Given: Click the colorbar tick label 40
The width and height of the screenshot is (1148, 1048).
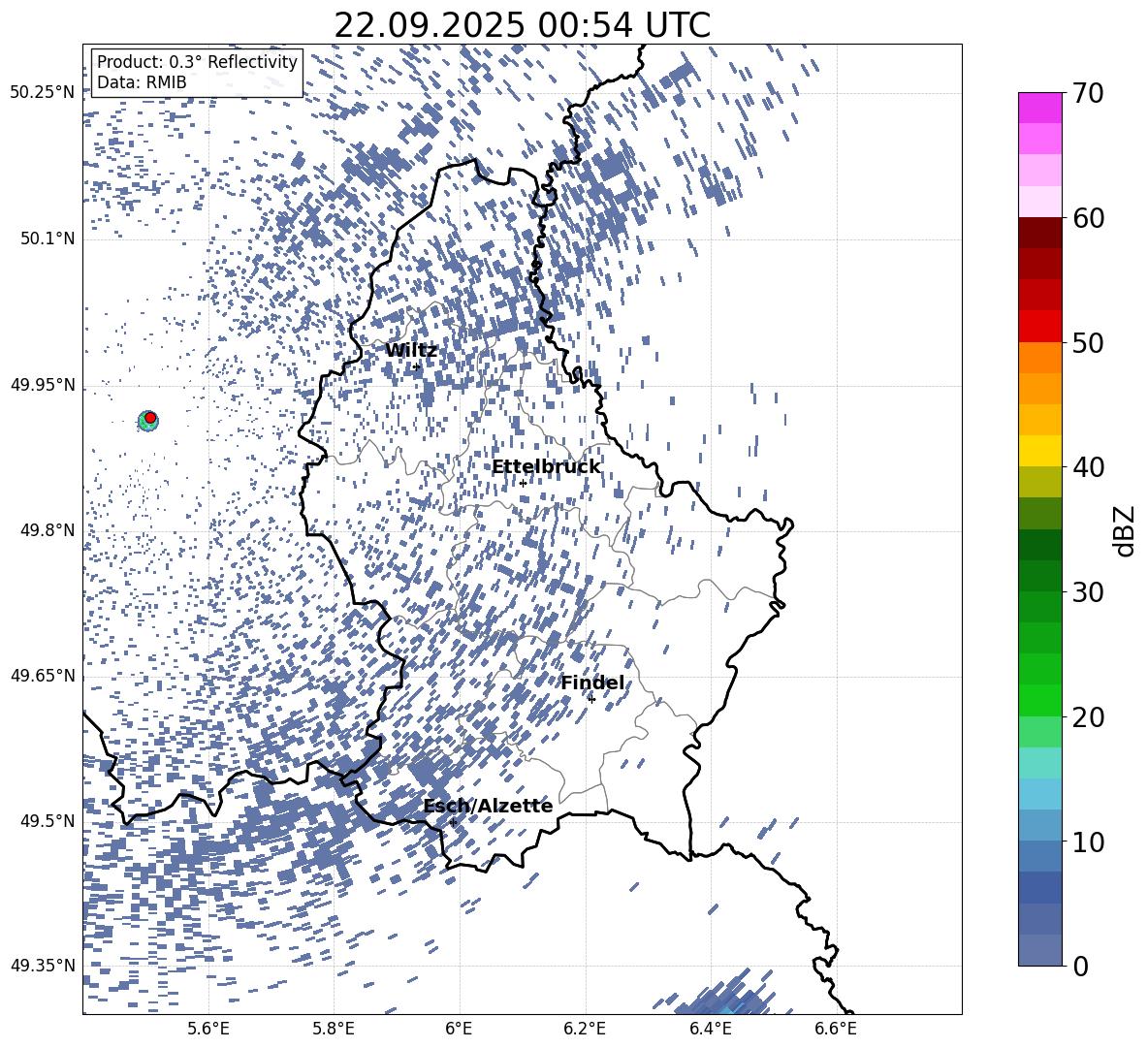Looking at the screenshot, I should pyautogui.click(x=1089, y=467).
